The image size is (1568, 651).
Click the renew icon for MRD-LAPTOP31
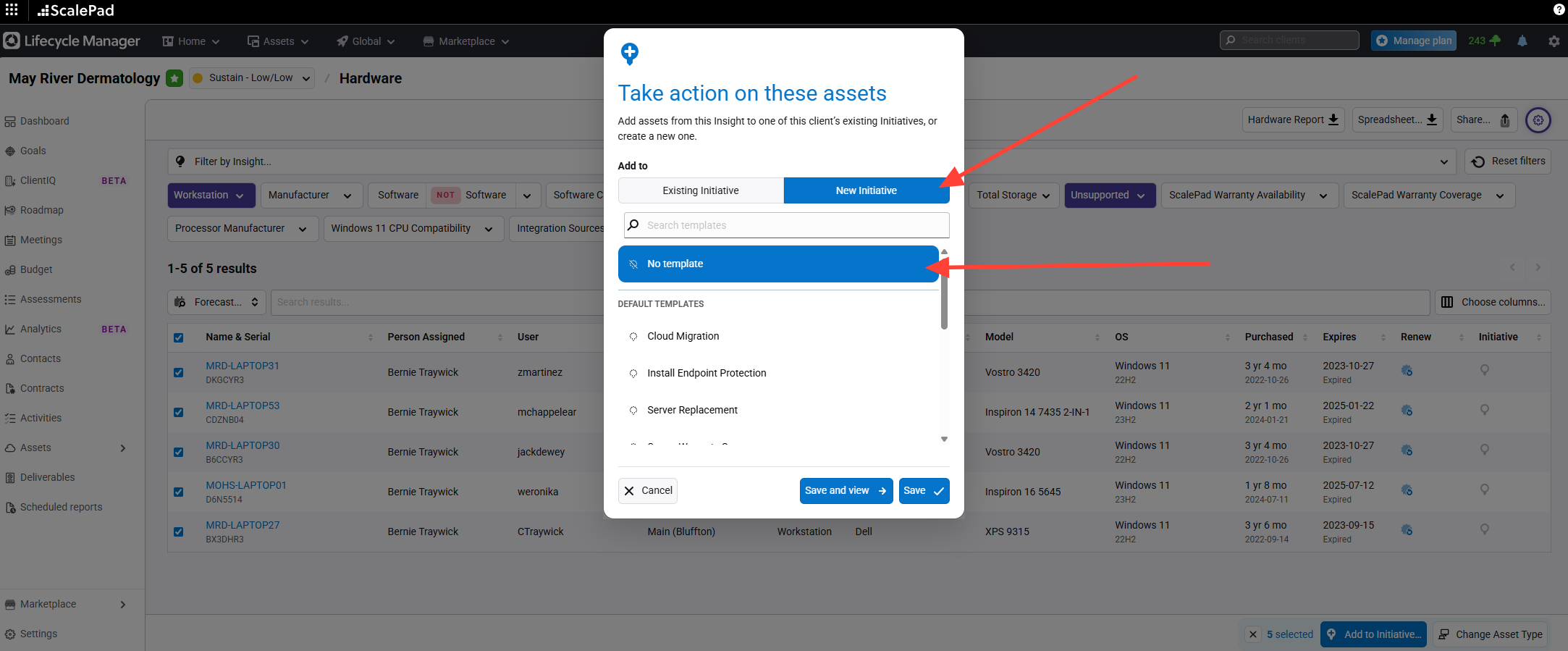pos(1407,371)
